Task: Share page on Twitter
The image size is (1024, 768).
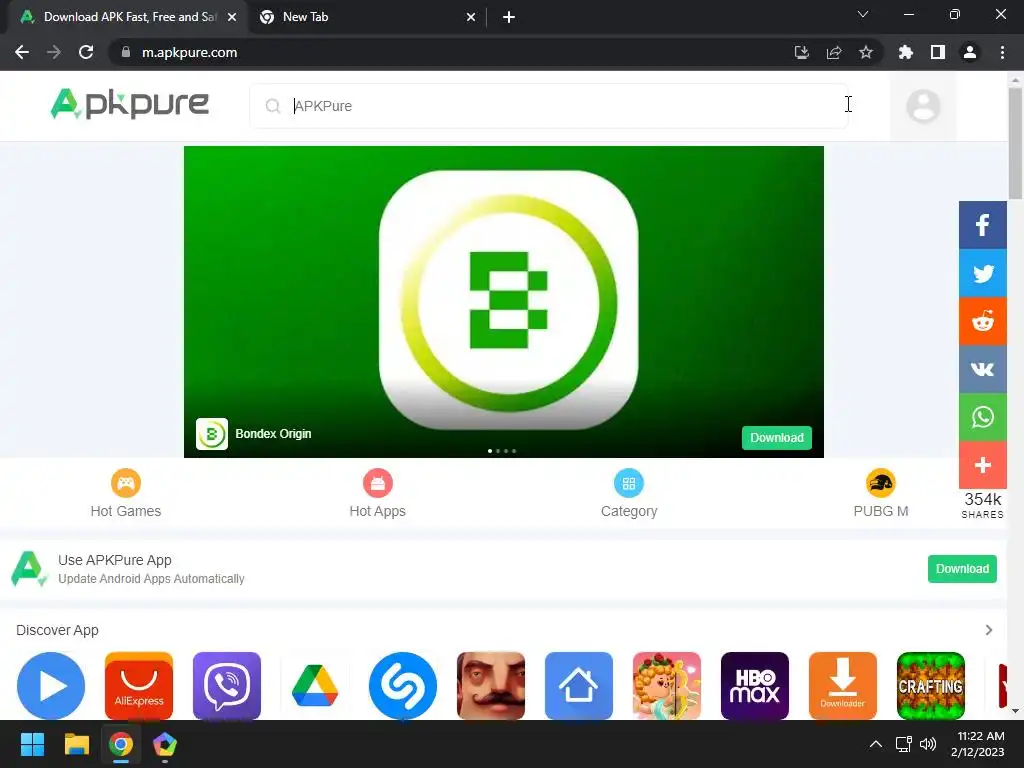Action: (982, 273)
